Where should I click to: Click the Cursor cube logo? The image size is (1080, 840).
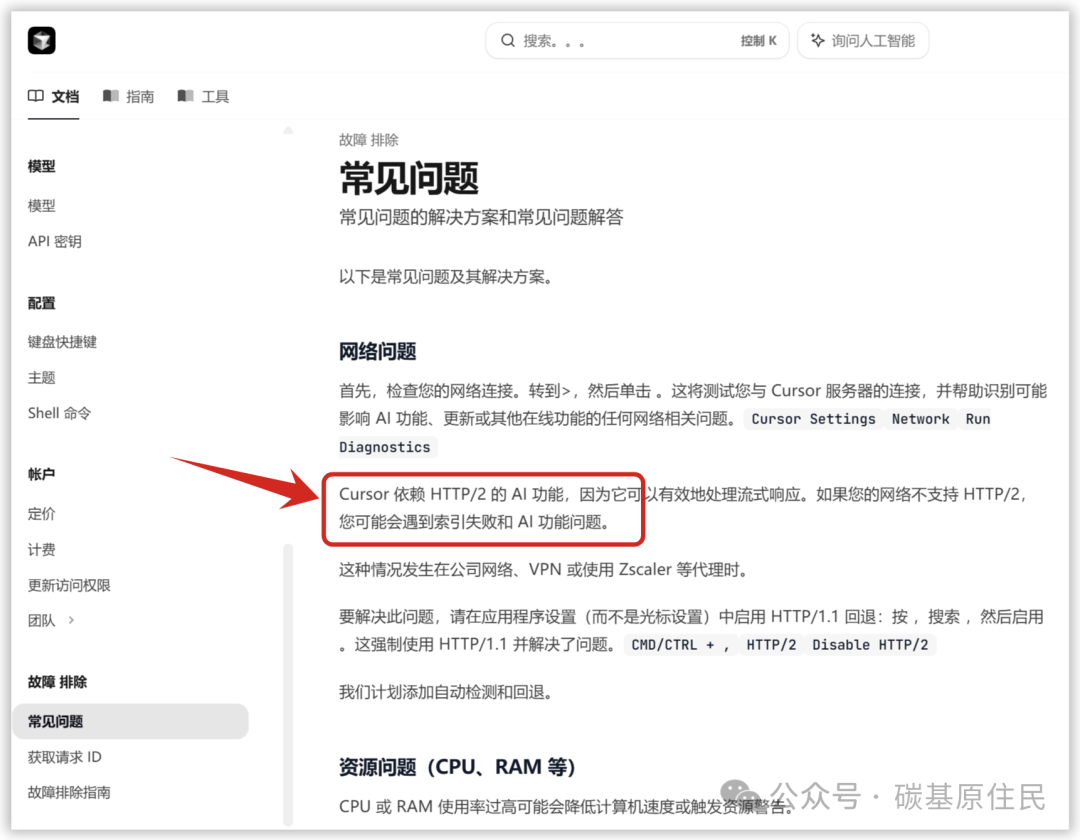[41, 41]
